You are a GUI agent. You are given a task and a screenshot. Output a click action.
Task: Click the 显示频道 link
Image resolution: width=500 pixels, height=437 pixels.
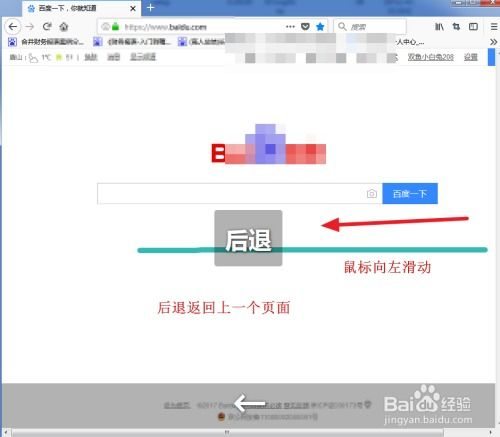pyautogui.click(x=143, y=57)
